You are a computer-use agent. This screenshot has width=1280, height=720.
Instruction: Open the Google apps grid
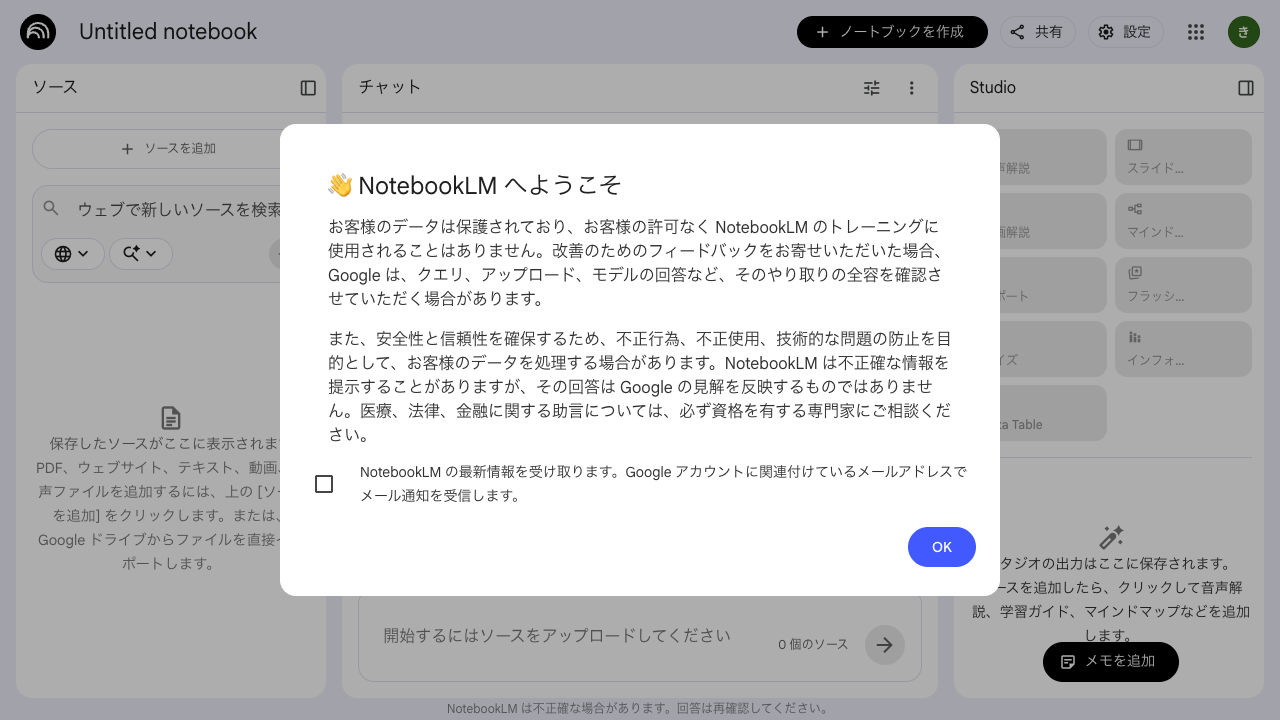point(1195,31)
